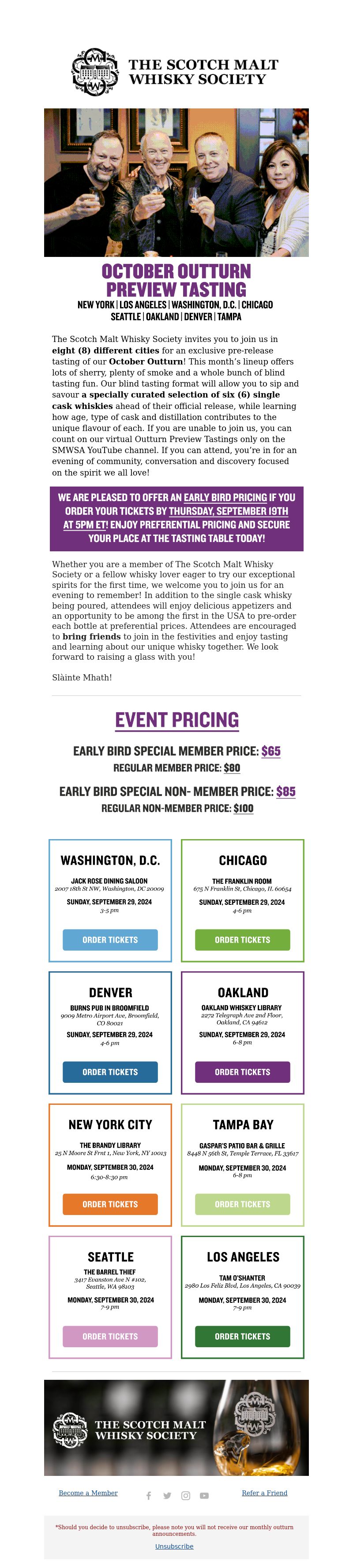Viewport: 353px width, 1568px height.
Task: Follow the Refer a Friend link
Action: (265, 1493)
